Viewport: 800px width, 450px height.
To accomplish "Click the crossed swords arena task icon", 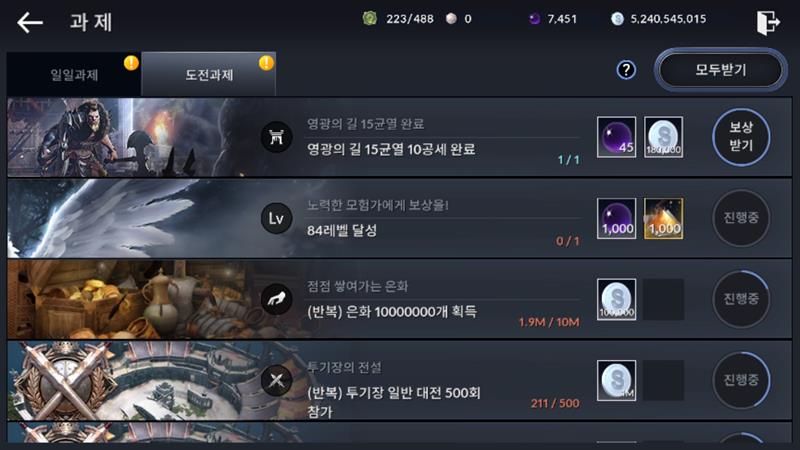I will coord(276,380).
